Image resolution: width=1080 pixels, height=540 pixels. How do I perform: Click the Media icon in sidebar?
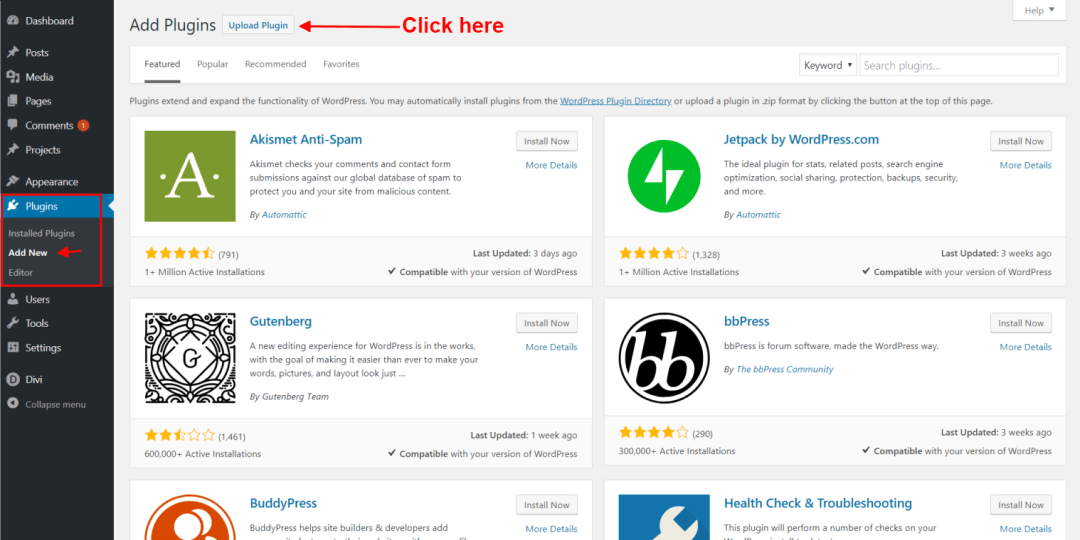(x=12, y=77)
